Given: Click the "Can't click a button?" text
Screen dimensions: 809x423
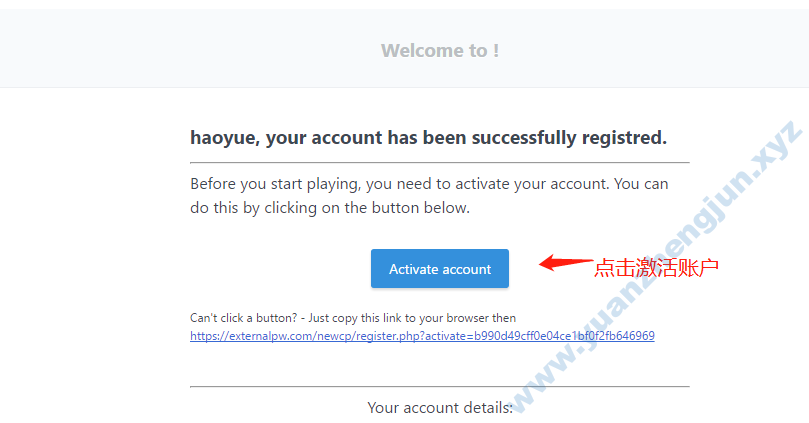Looking at the screenshot, I should [244, 318].
